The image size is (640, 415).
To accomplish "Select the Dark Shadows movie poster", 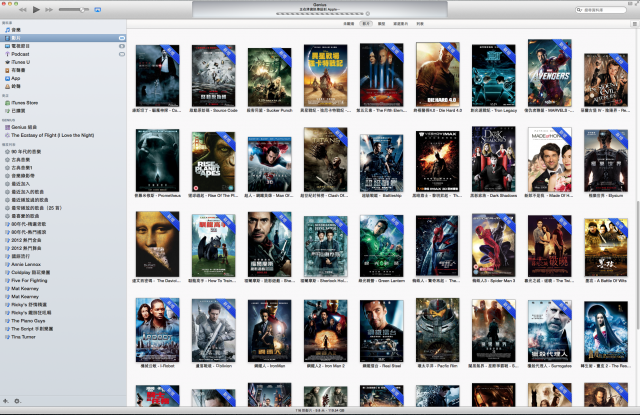I will click(x=493, y=159).
